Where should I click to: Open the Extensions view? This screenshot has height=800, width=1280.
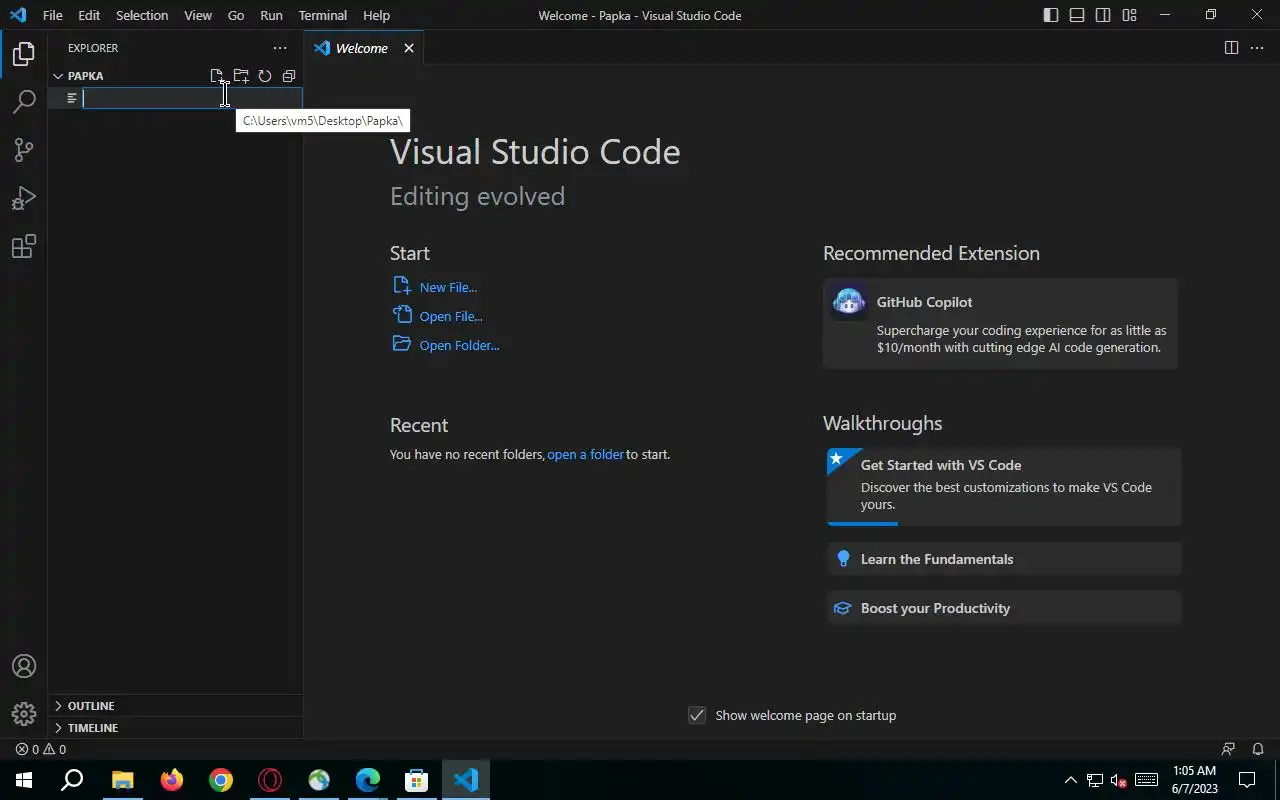coord(24,246)
